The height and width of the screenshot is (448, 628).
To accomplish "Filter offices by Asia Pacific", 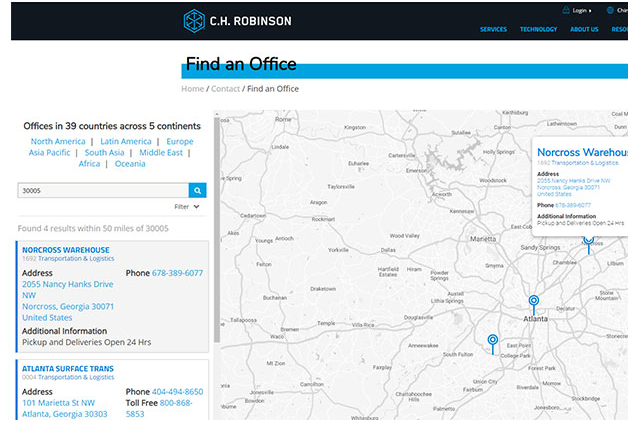I will (x=49, y=153).
